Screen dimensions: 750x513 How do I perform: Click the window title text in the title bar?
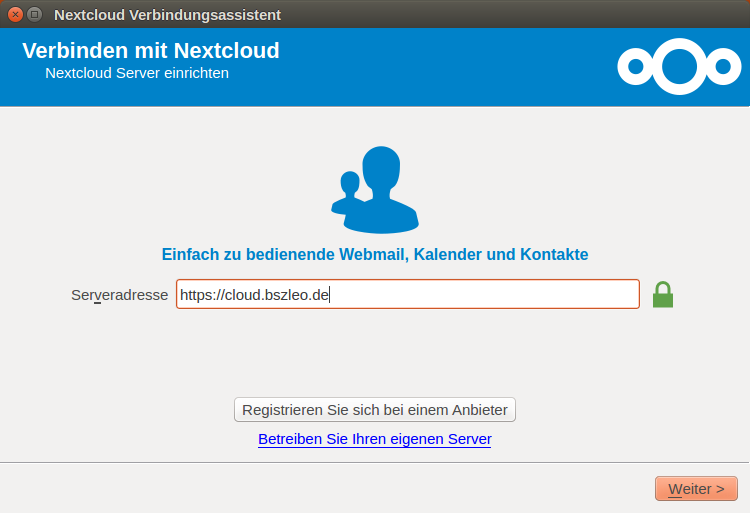(x=167, y=14)
